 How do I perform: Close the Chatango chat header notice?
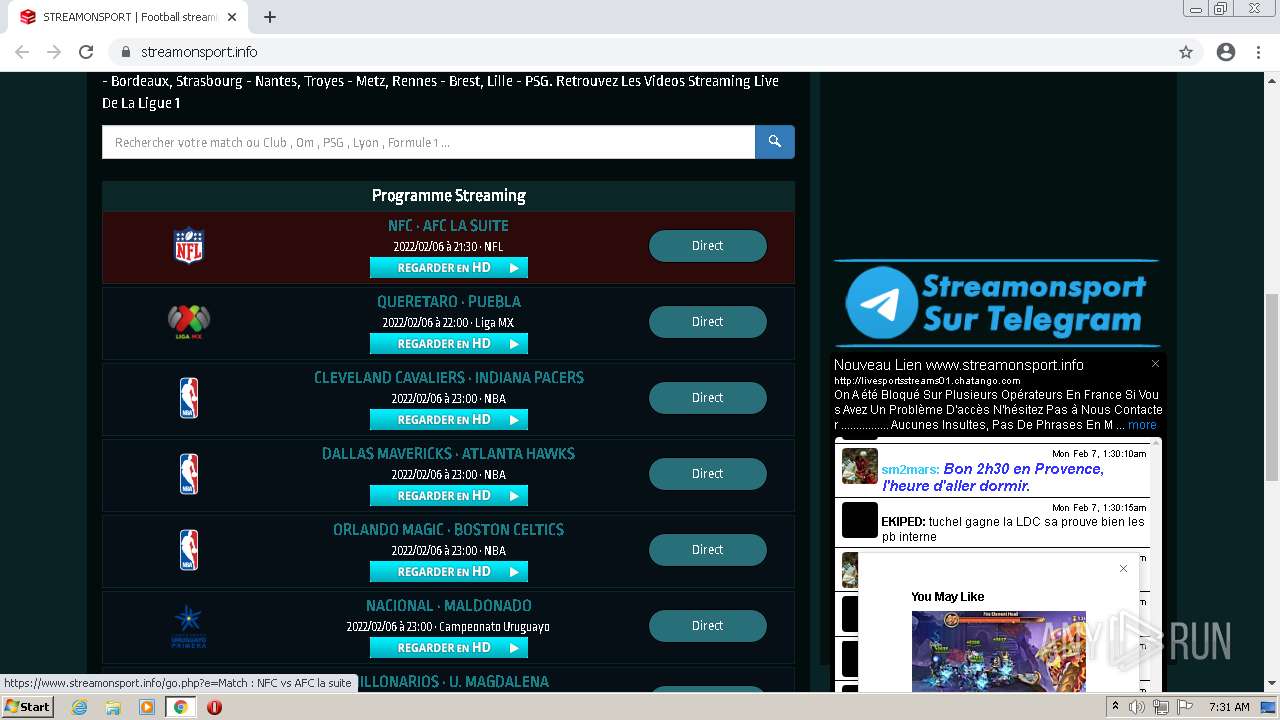coord(1155,364)
